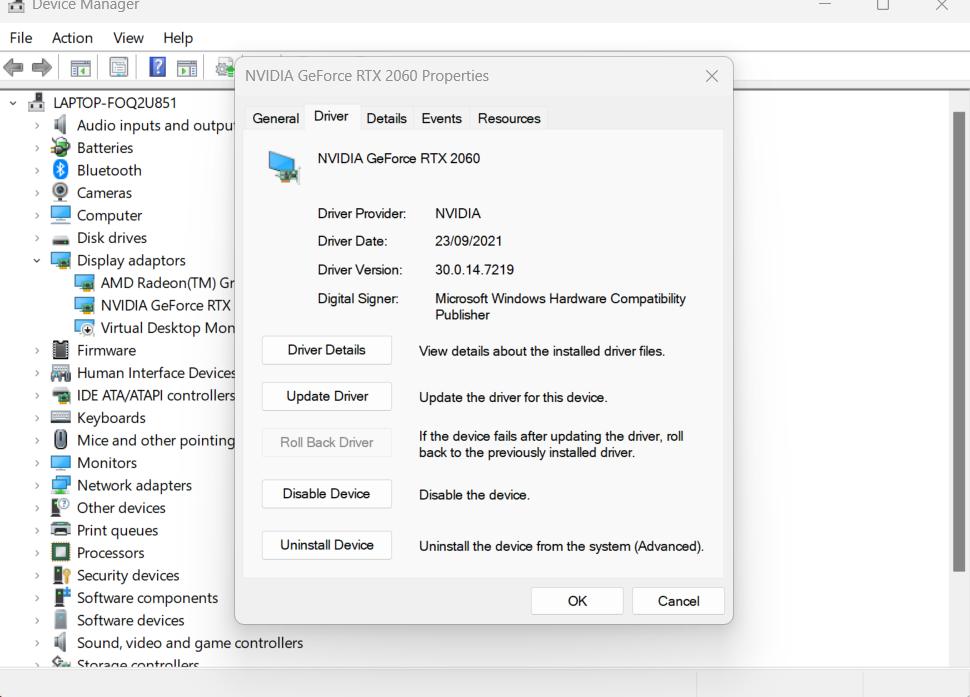Select AMD Radeon(TM) Graphics device entry
Image resolution: width=970 pixels, height=697 pixels.
point(166,283)
